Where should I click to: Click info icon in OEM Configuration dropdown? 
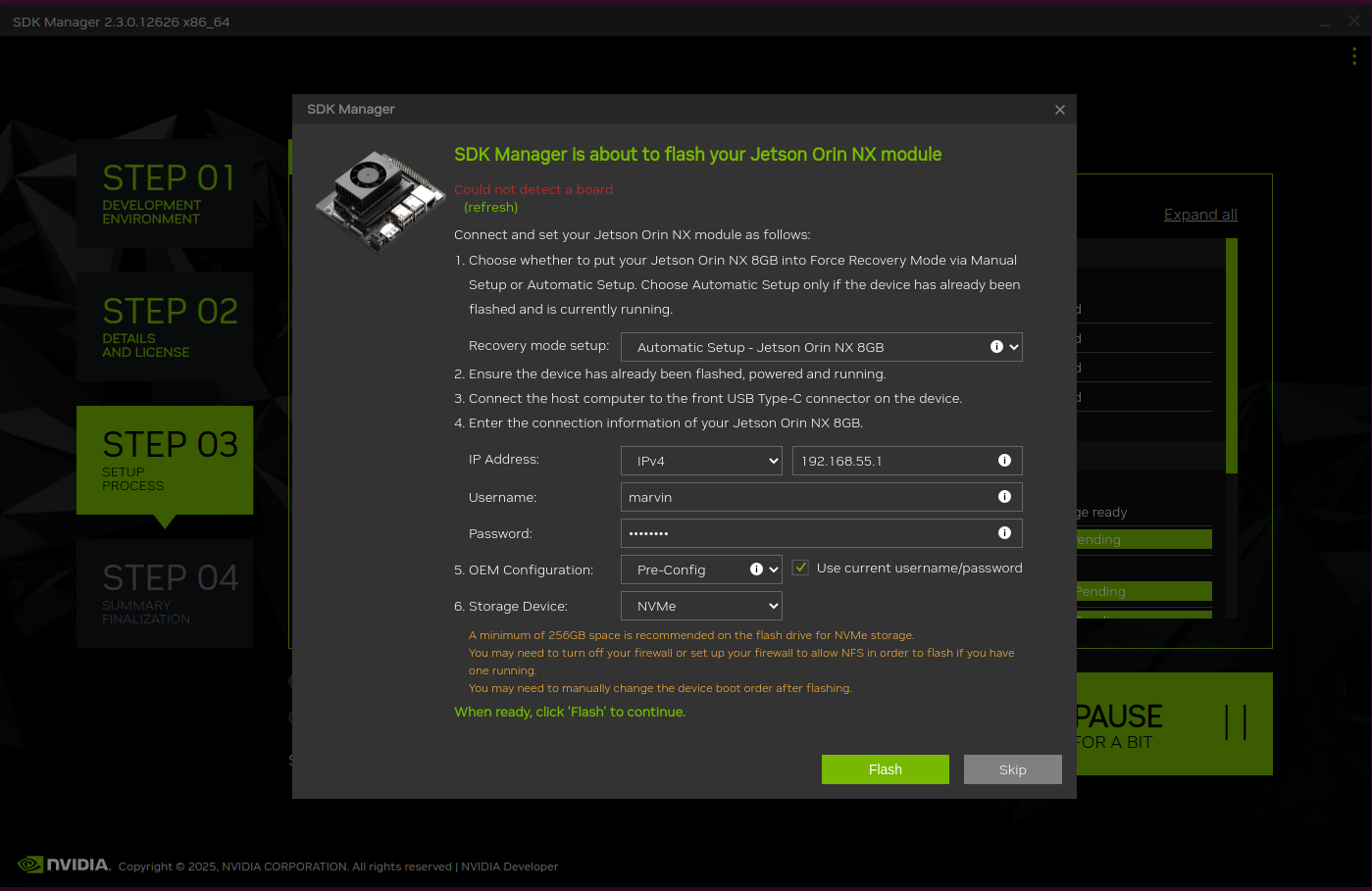[756, 569]
